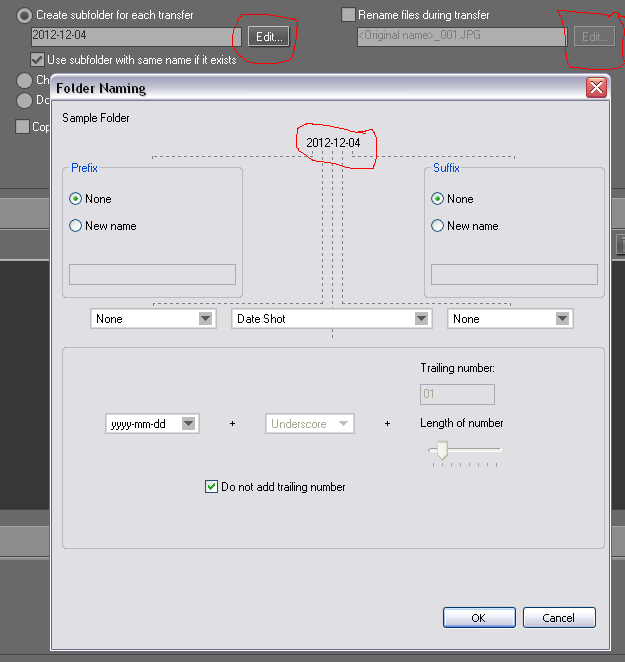This screenshot has height=662, width=625.
Task: Select Suffix None radio button
Action: tap(438, 199)
